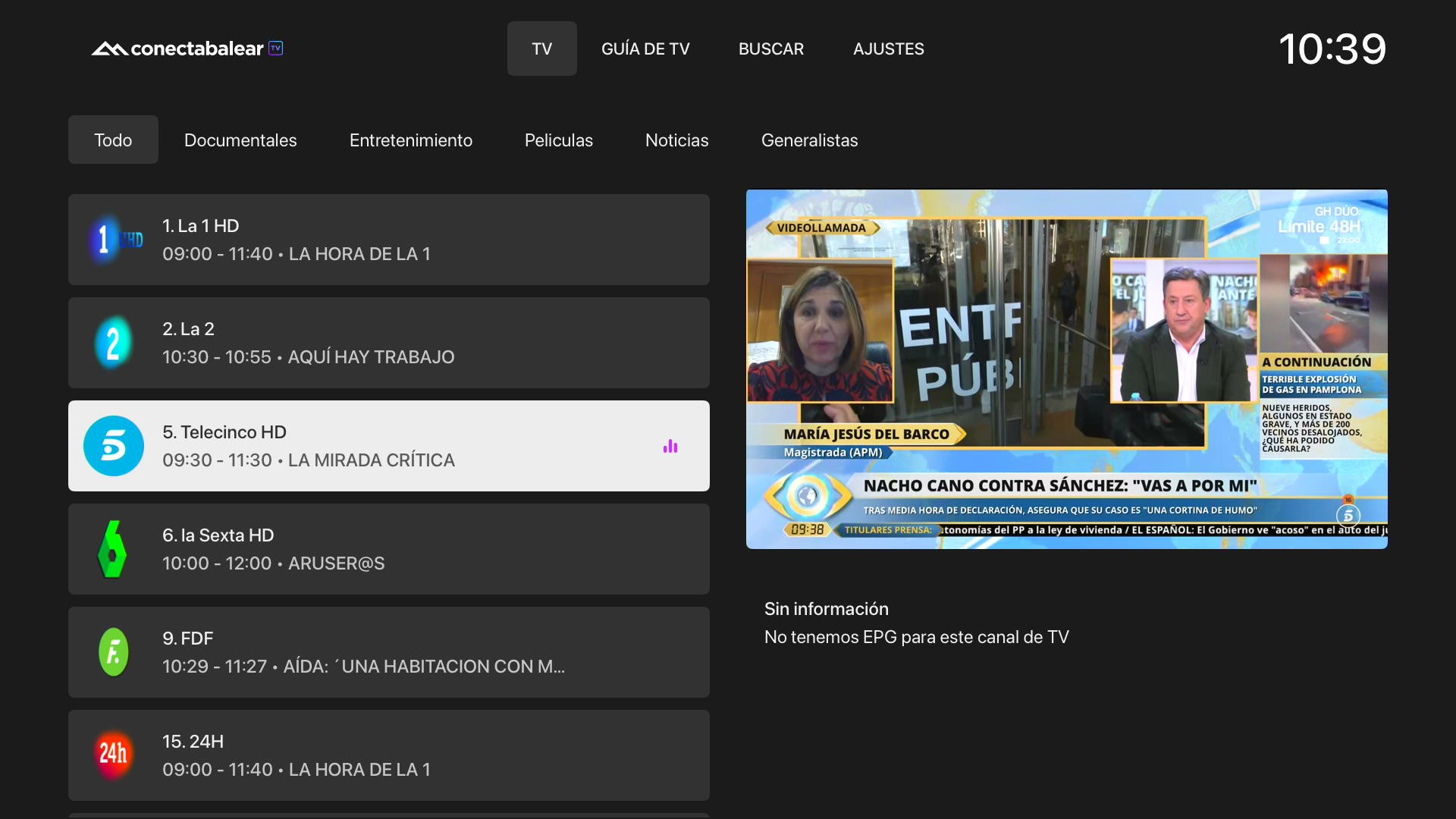Viewport: 1456px width, 819px height.
Task: Click 'Sin información' heading
Action: (x=827, y=609)
